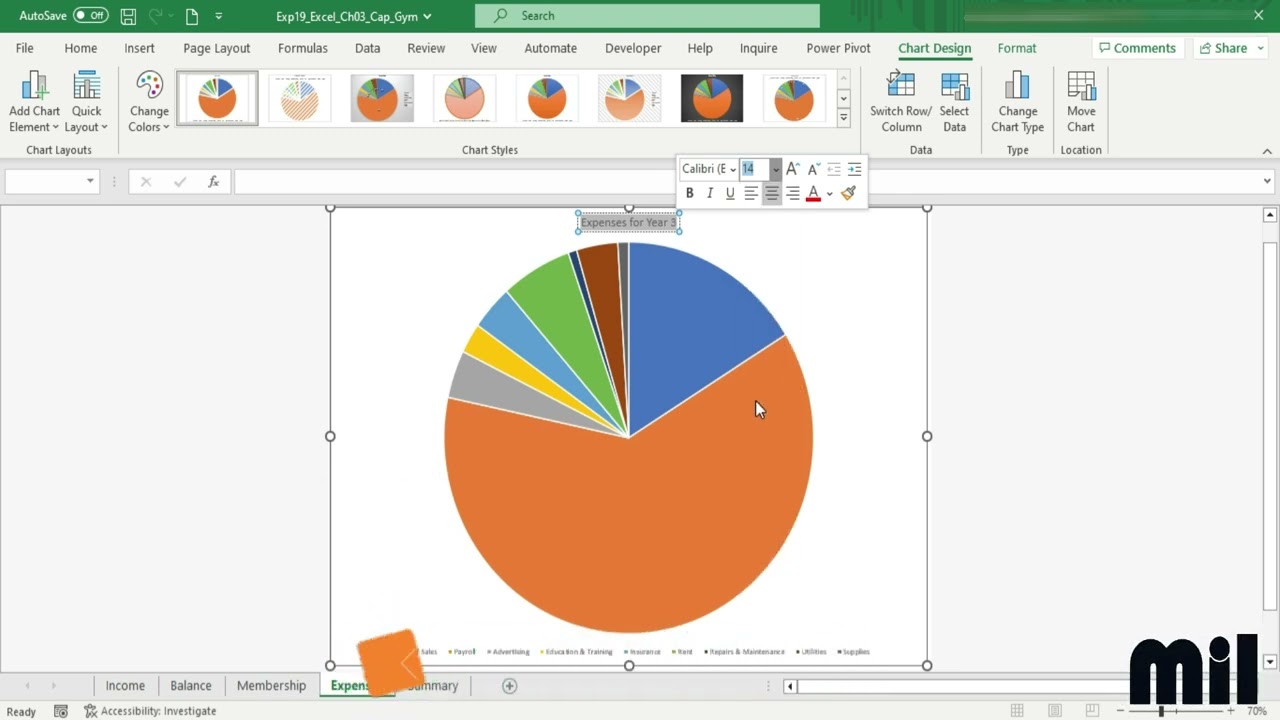Viewport: 1280px width, 720px height.
Task: Open the File menu
Action: (24, 48)
